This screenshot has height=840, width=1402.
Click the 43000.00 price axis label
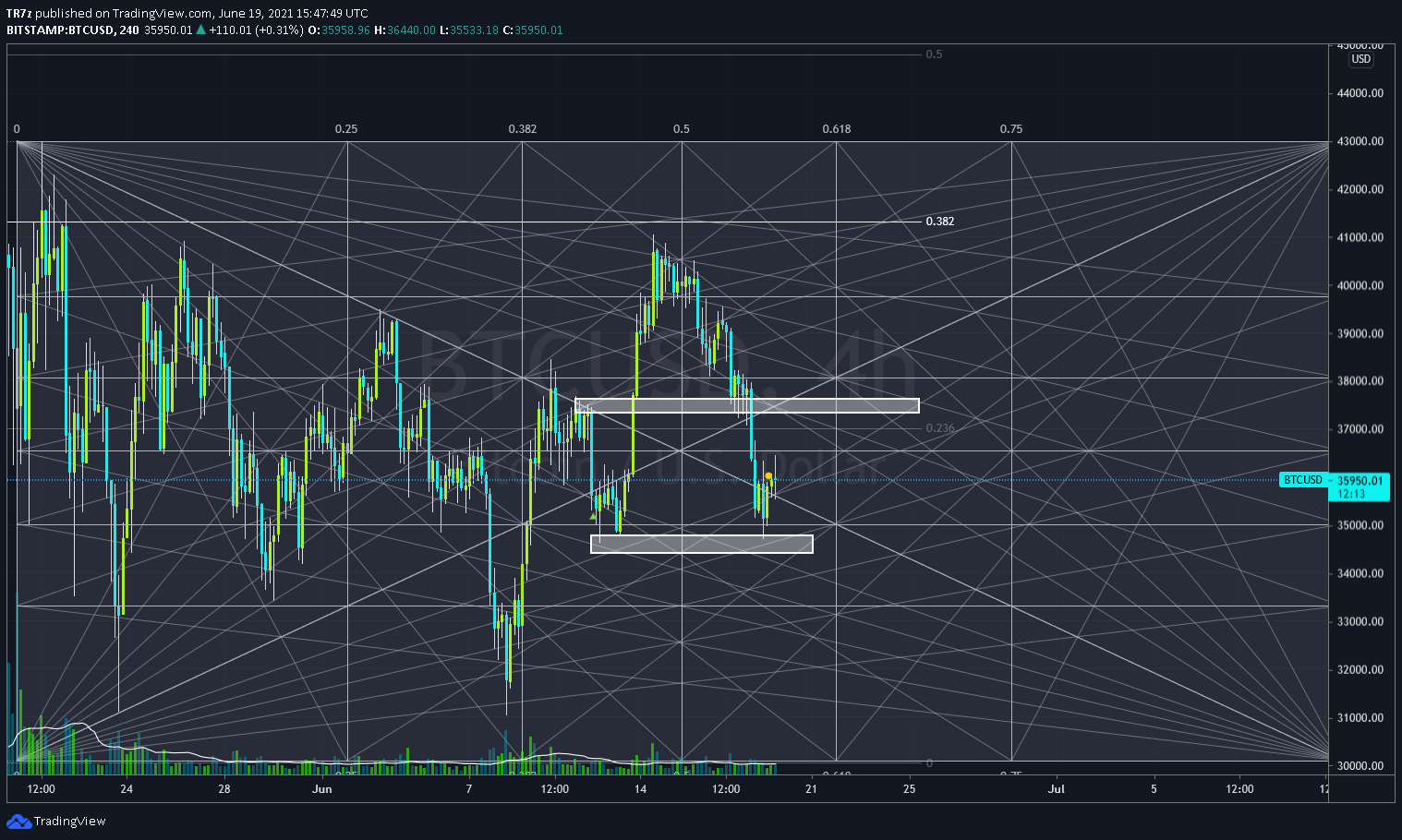[x=1360, y=141]
